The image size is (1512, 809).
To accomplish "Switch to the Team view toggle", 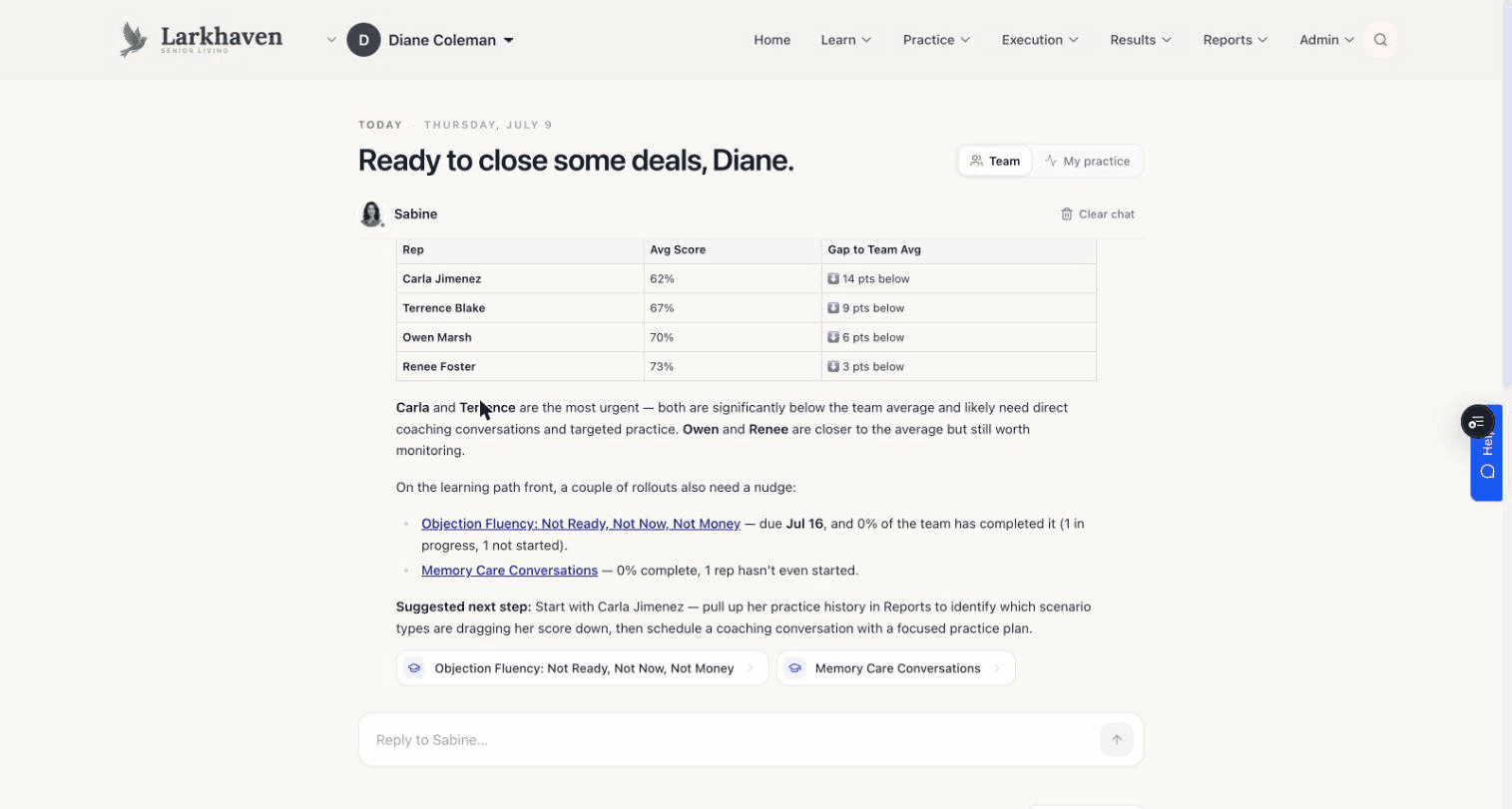I will point(995,161).
